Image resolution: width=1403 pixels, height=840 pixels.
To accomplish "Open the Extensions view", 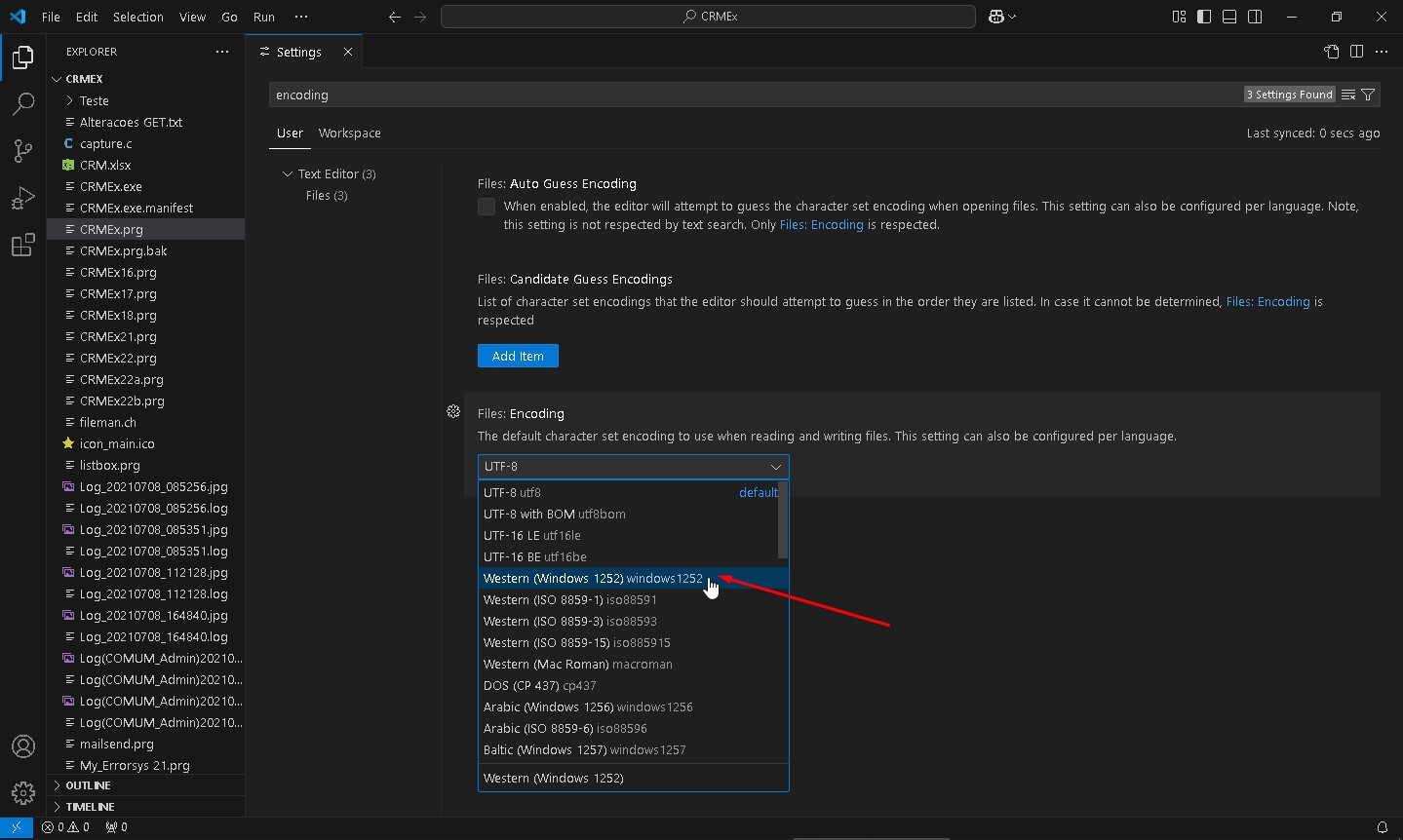I will [22, 246].
